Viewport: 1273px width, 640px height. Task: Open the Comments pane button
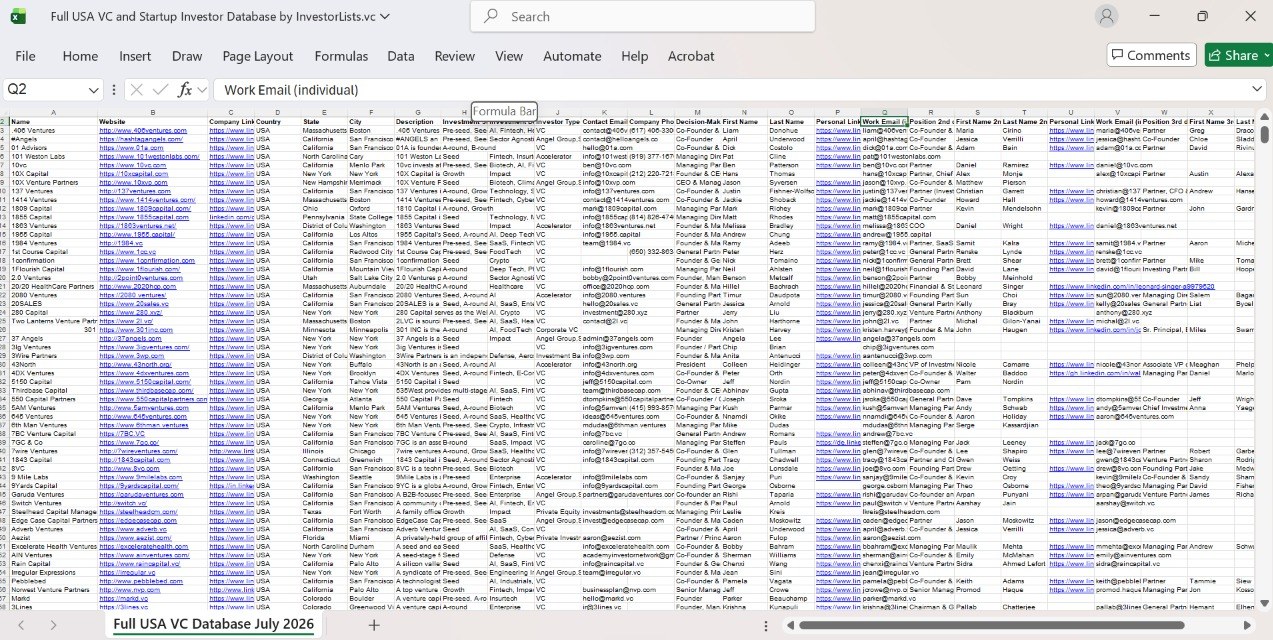[x=1149, y=55]
